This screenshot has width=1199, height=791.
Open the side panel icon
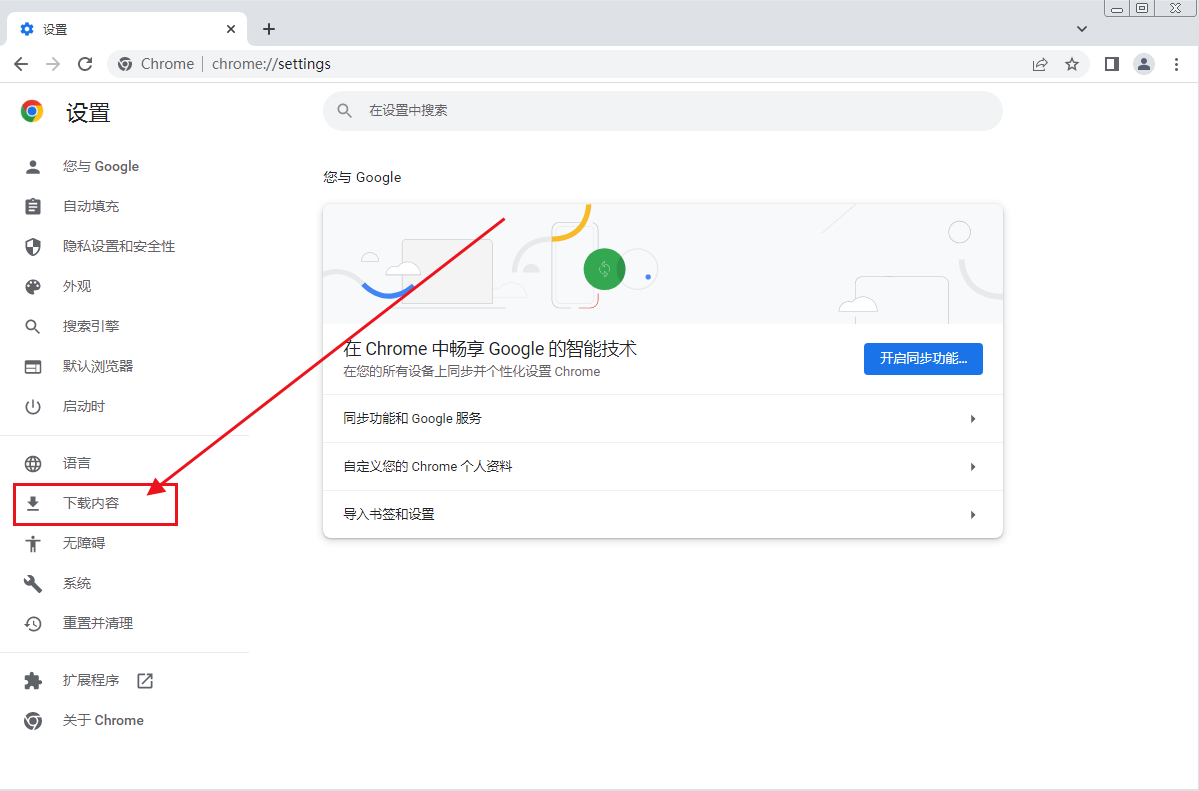pos(1112,64)
